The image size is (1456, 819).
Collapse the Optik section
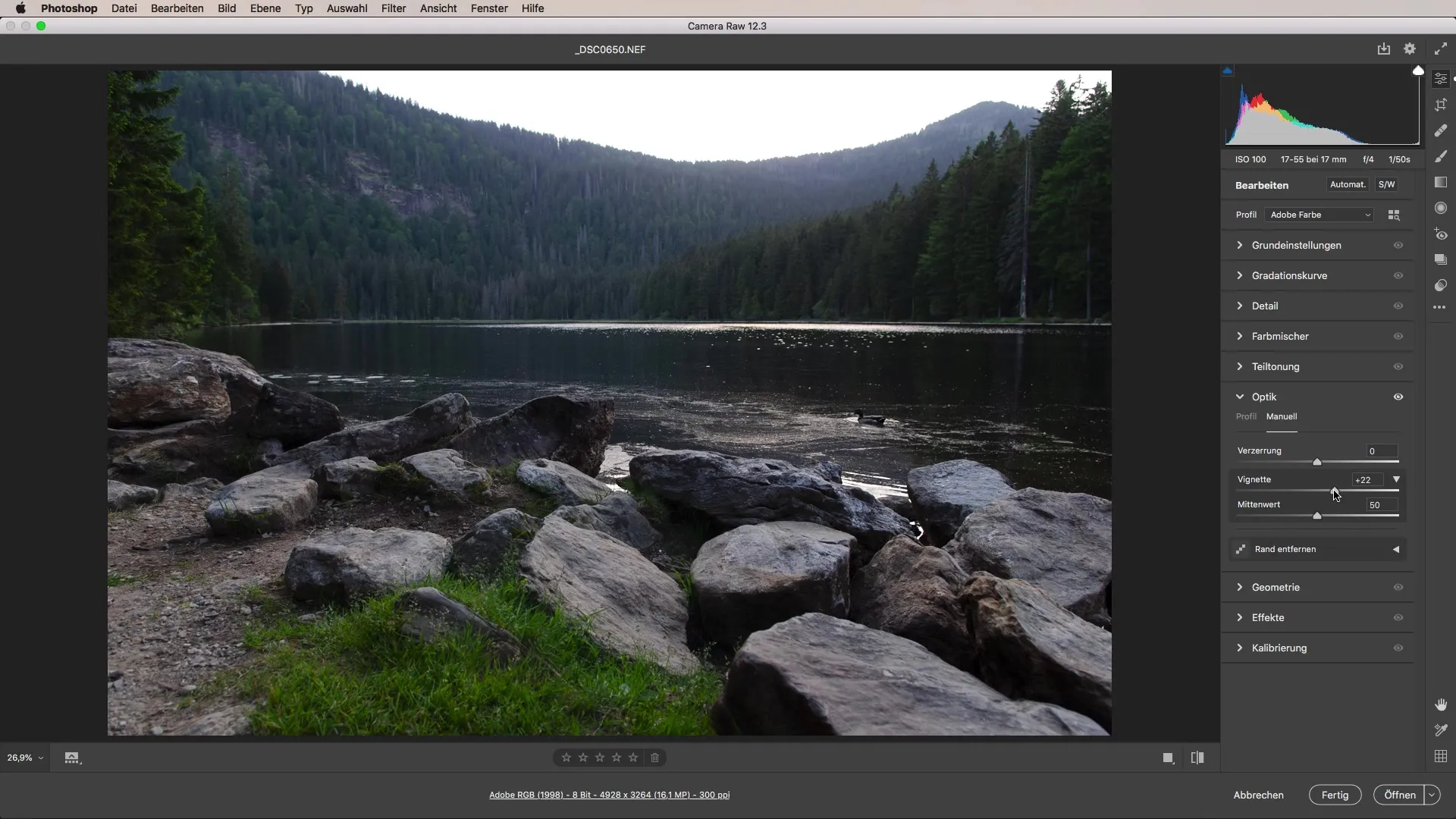click(x=1240, y=397)
